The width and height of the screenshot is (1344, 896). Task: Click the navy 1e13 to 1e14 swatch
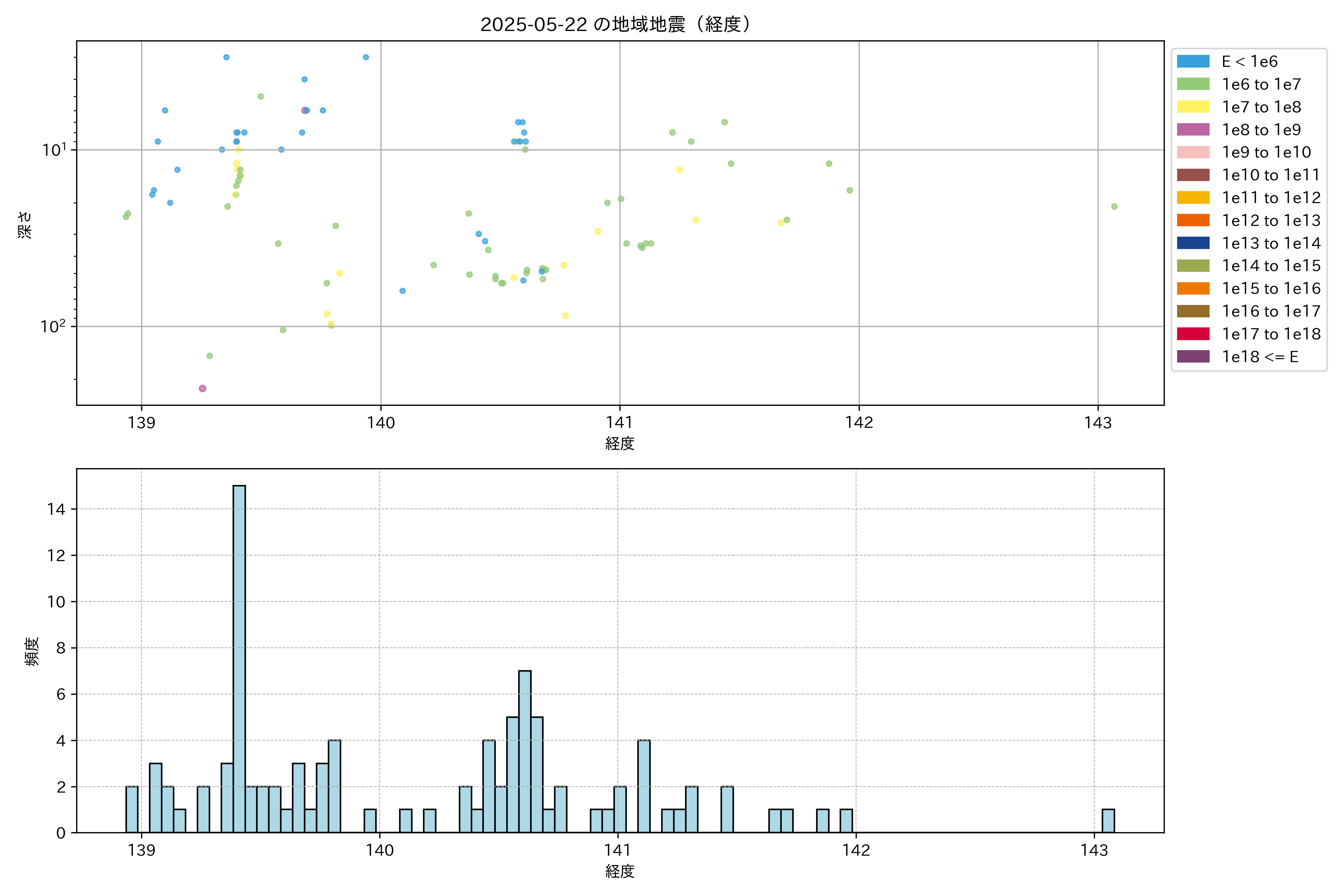pos(1192,243)
